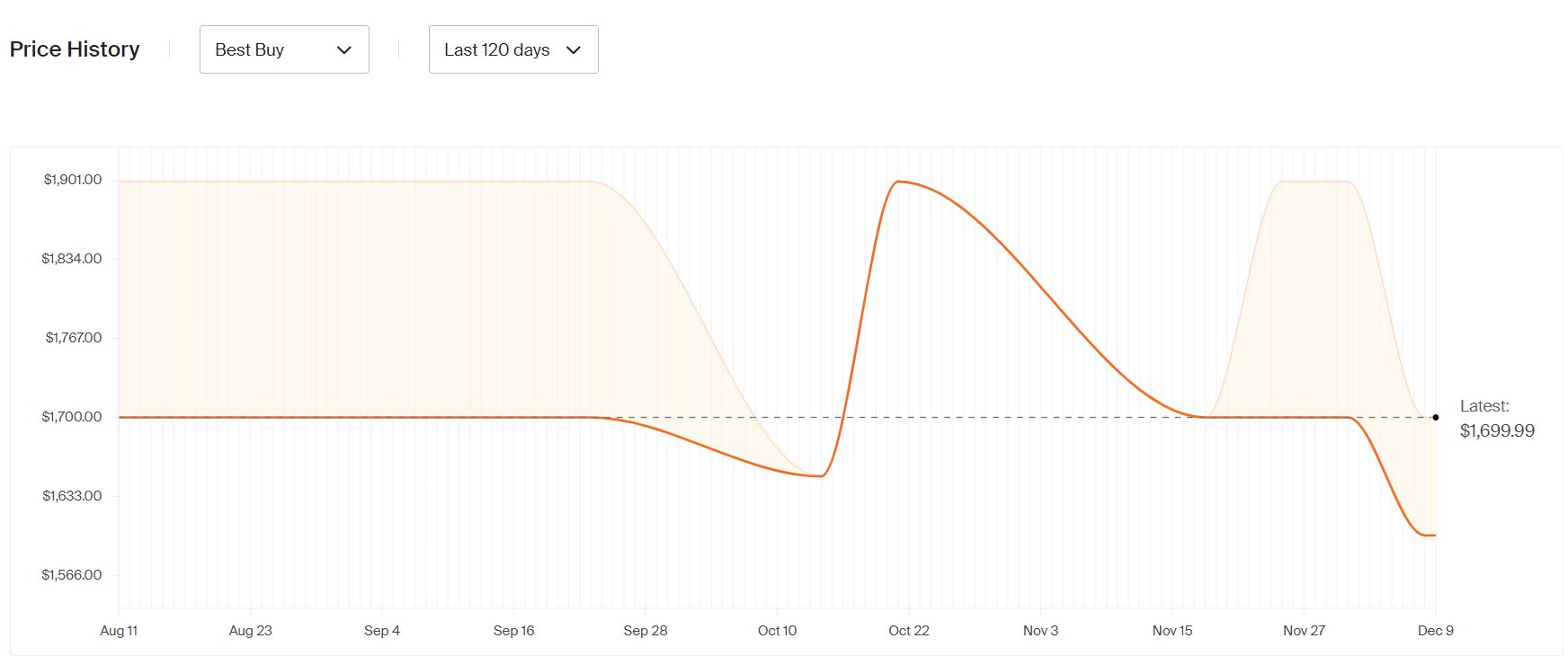Click the Sep 16 axis label
The image size is (1568, 656).
[x=513, y=631]
